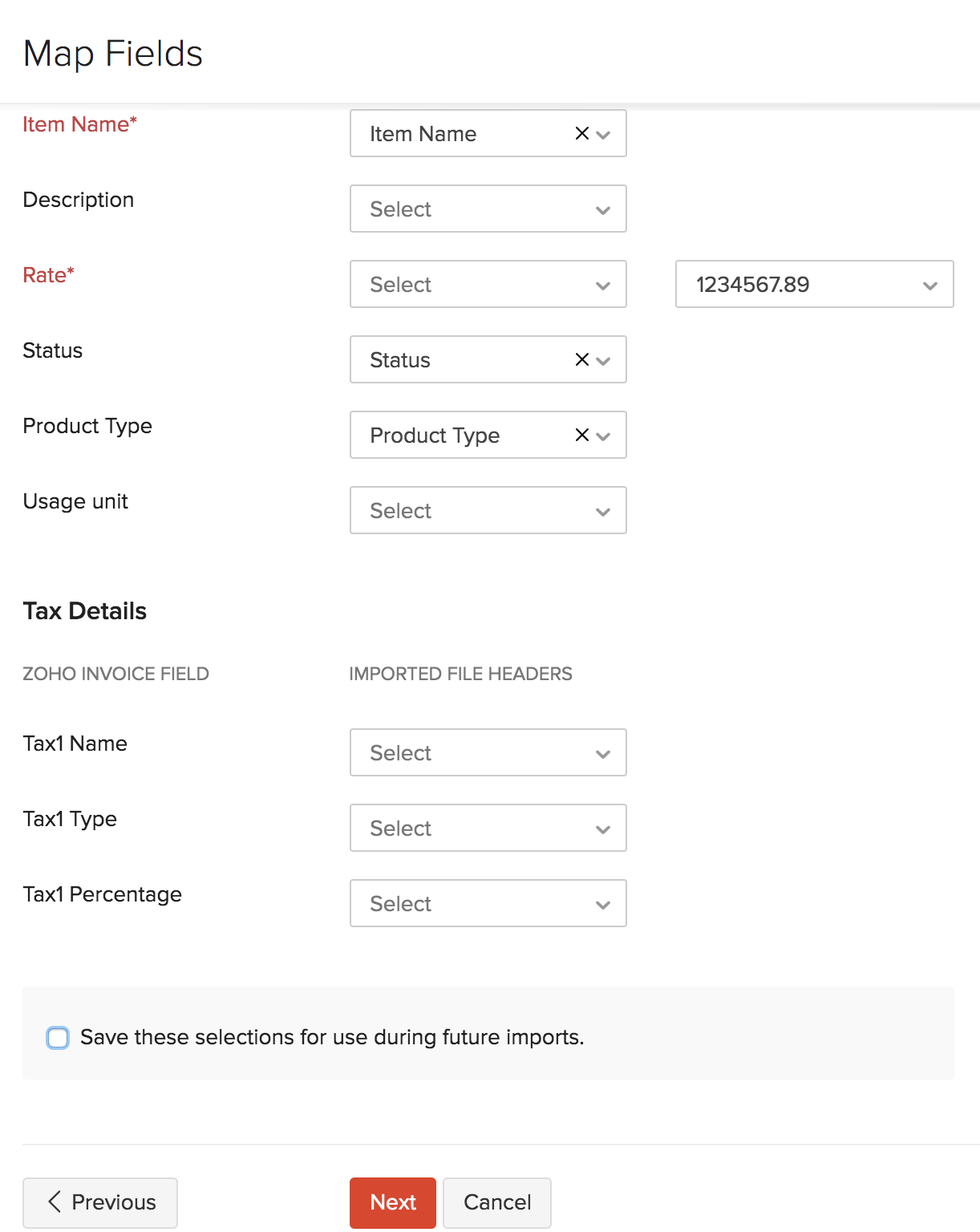Open the Rate field dropdown

[488, 284]
